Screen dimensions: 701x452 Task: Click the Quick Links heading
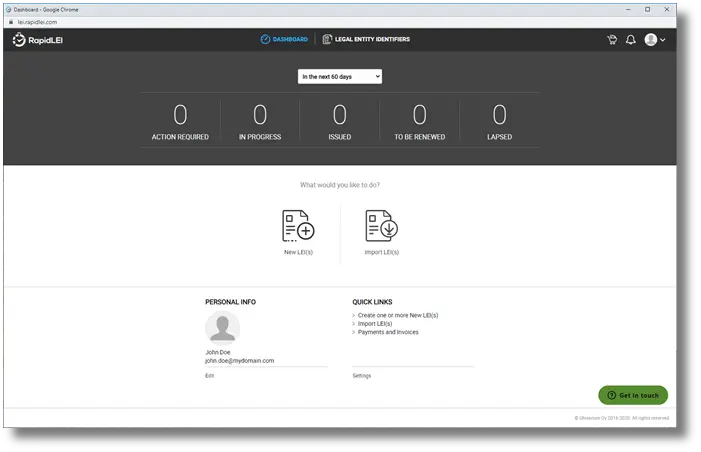point(372,302)
